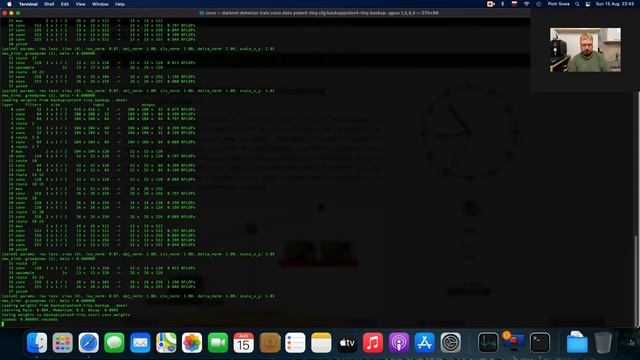This screenshot has height=360, width=640.
Task: Open Apple TV app in Dock
Action: pyautogui.click(x=347, y=342)
